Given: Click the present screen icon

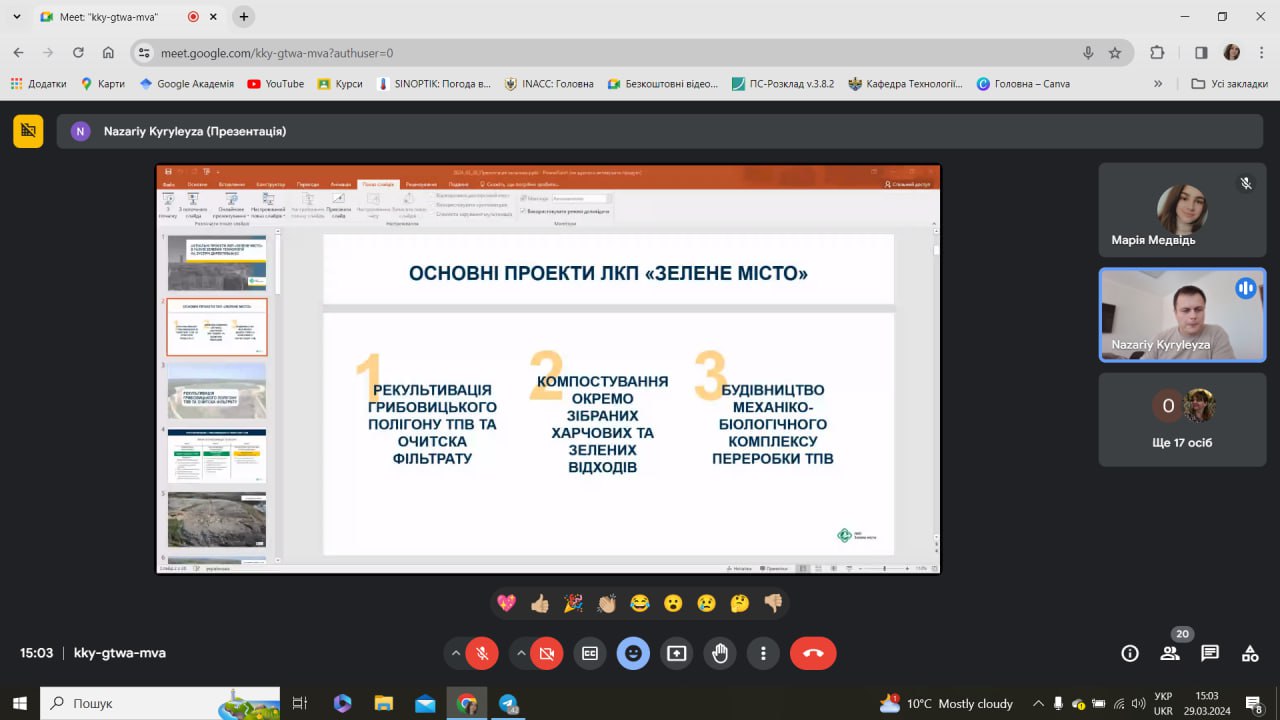Looking at the screenshot, I should click(x=677, y=653).
